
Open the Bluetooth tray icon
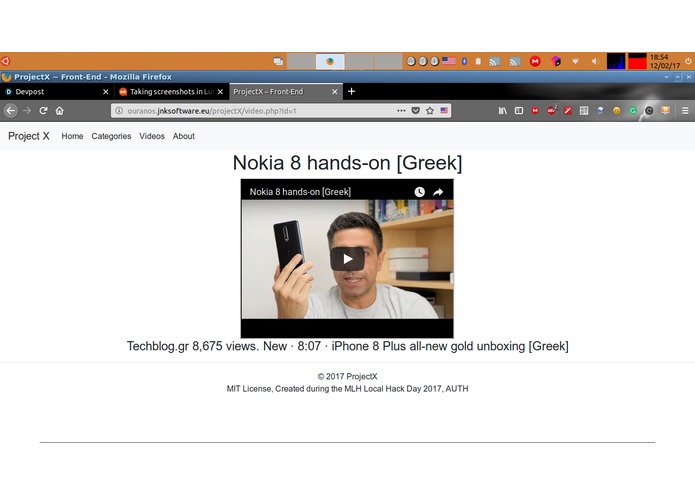tap(464, 61)
